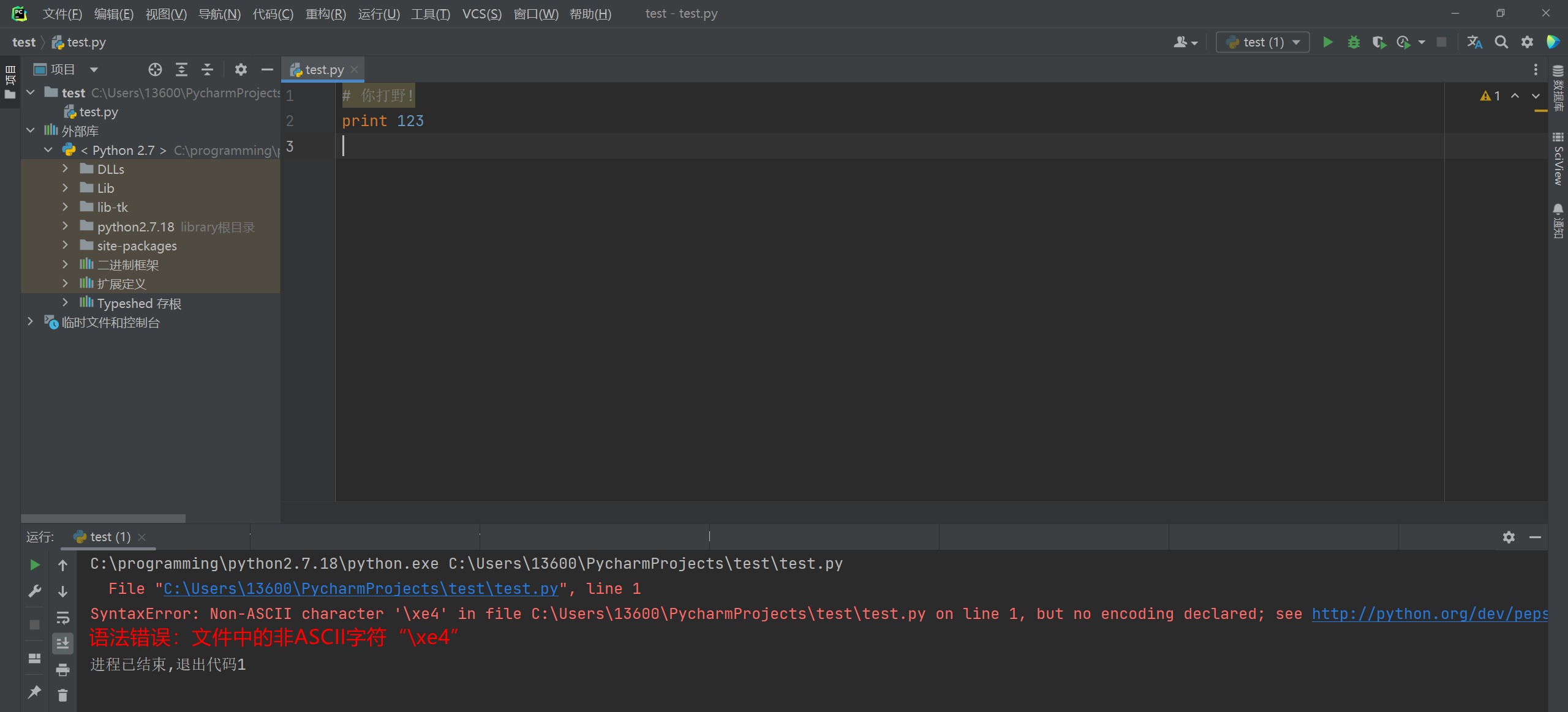
Task: Open Search Everywhere magnifier
Action: pos(1501,42)
